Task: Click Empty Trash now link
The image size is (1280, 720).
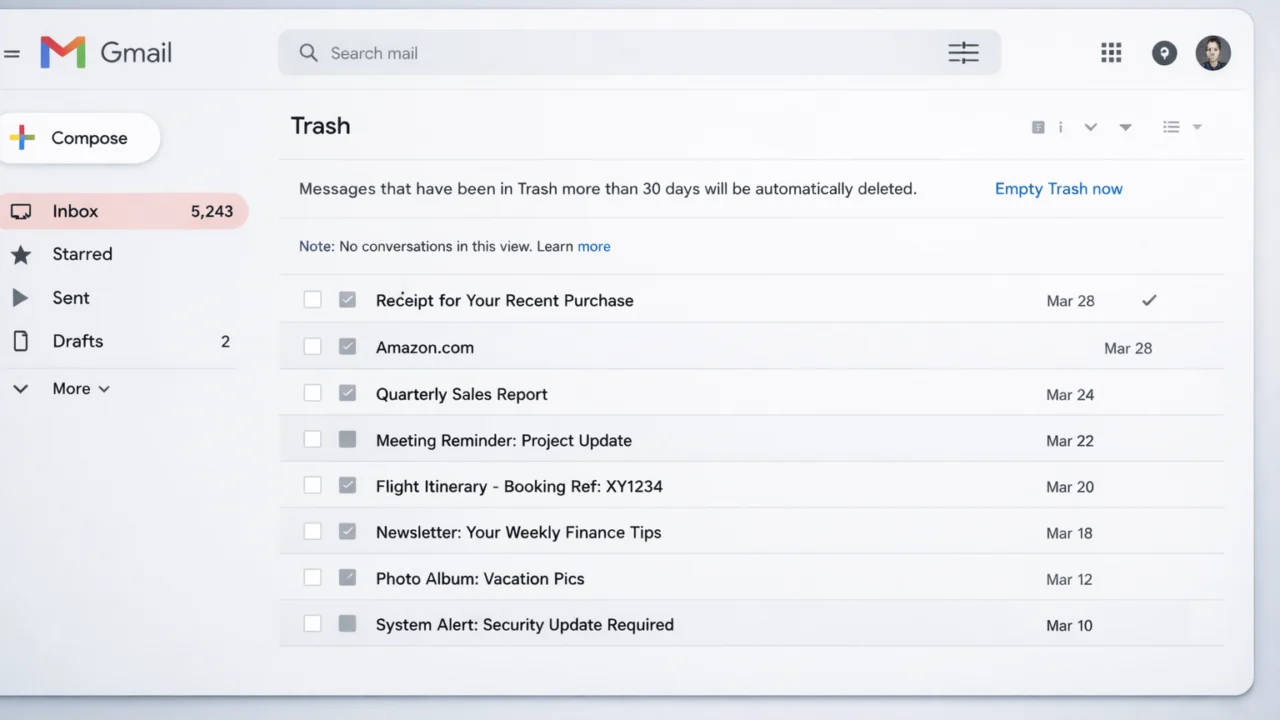Action: (1058, 189)
